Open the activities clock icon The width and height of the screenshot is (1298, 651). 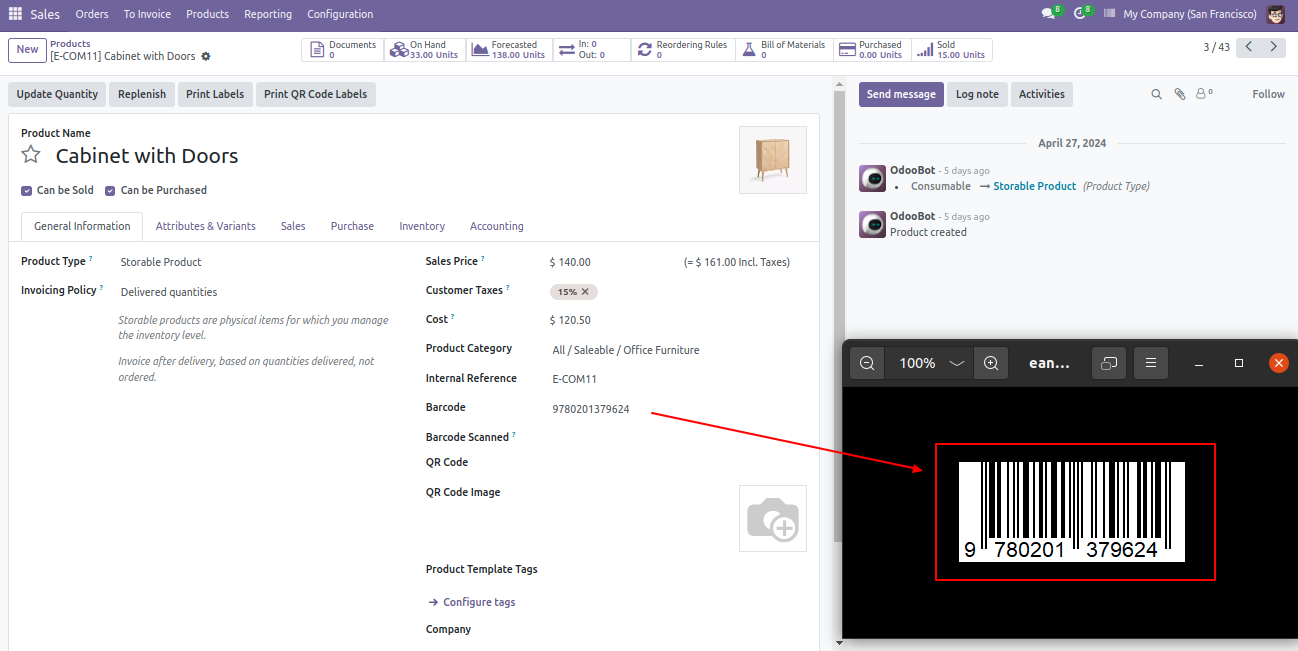coord(1081,14)
